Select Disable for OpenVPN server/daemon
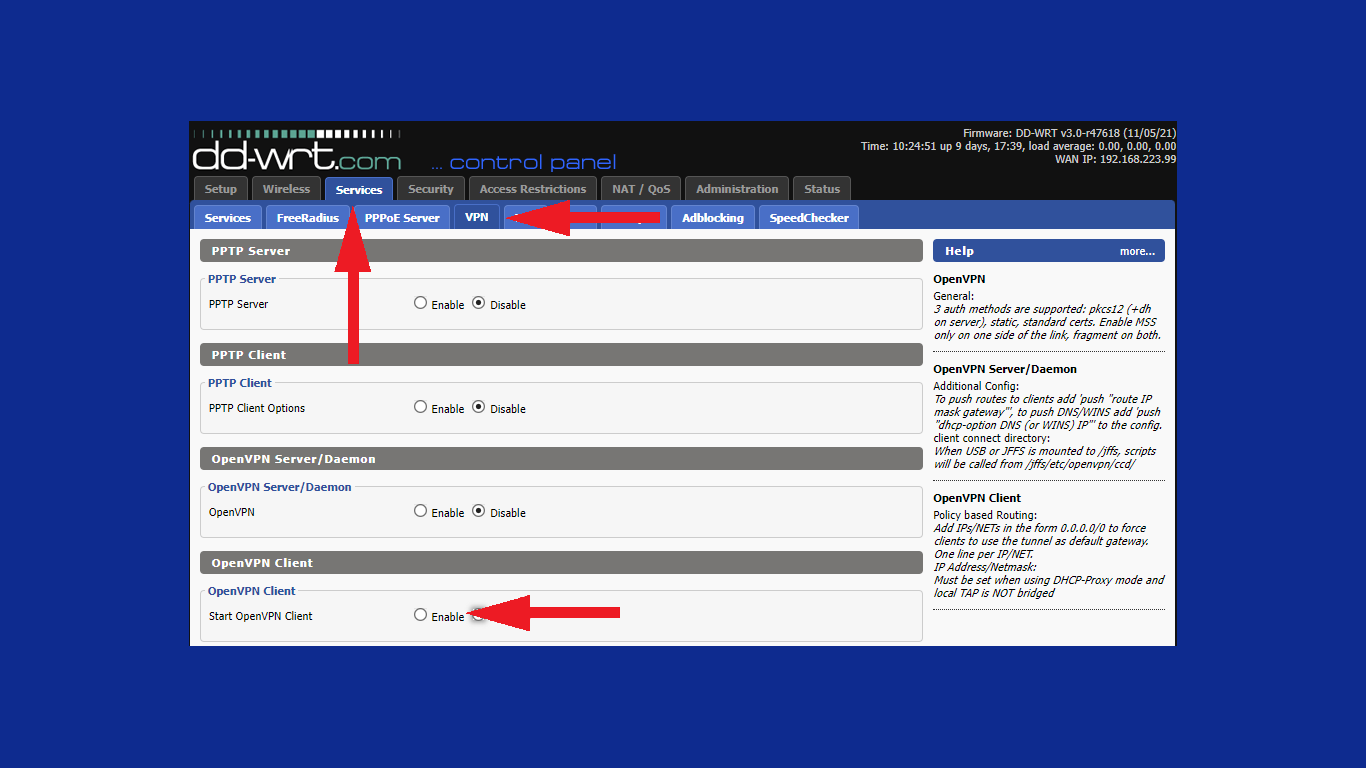 click(x=478, y=511)
